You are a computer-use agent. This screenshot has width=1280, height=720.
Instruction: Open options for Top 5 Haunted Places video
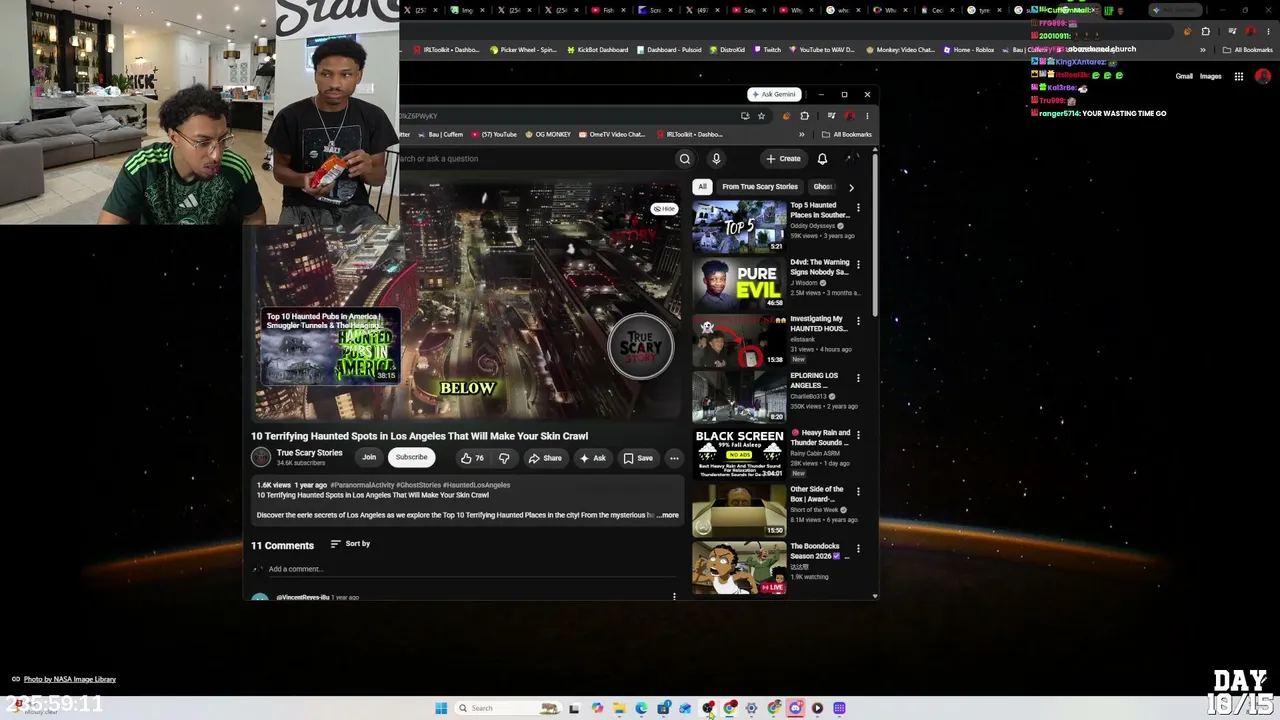tap(858, 209)
